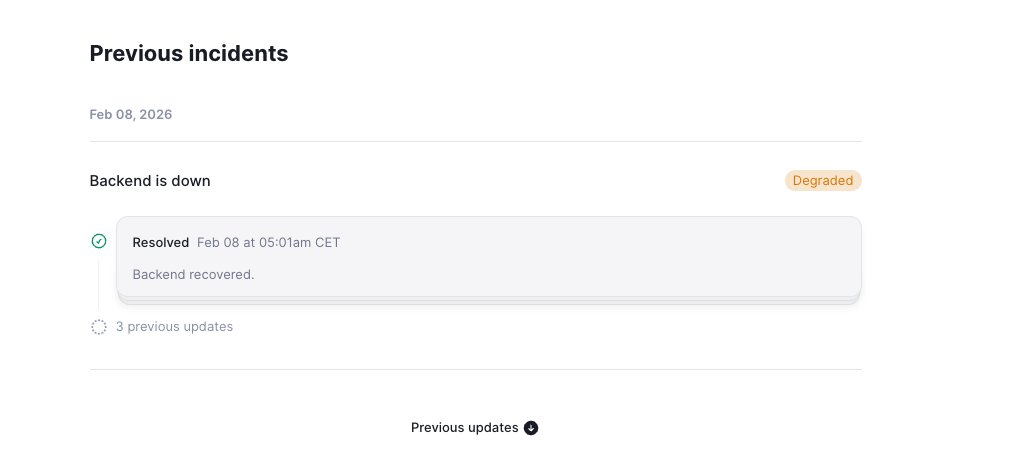Click the orange Degraded status badge
Image resolution: width=1010 pixels, height=459 pixels.
coord(823,181)
